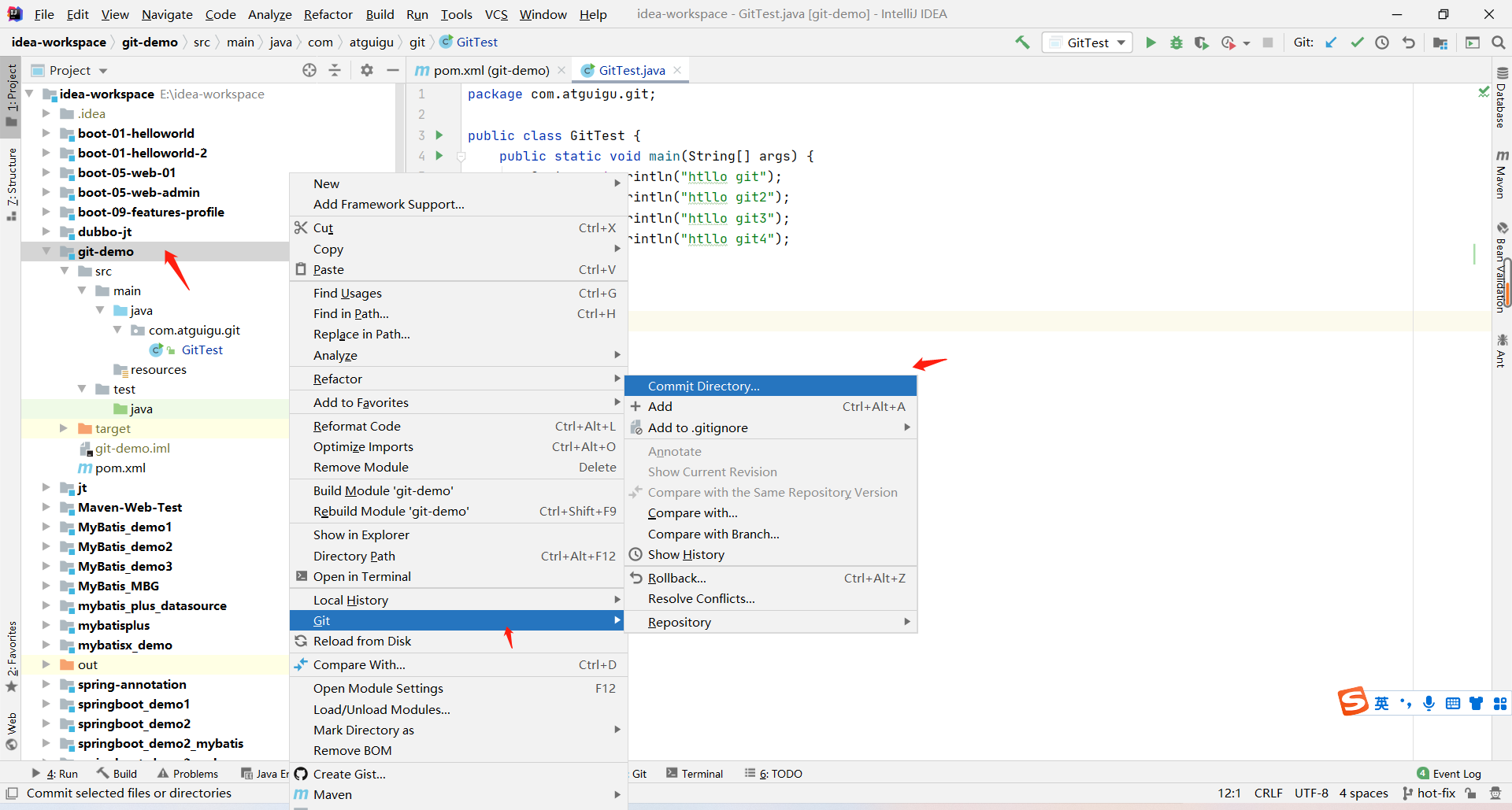Viewport: 1512px width, 810px height.
Task: Click the atguigu breadcrumb
Action: pyautogui.click(x=371, y=43)
